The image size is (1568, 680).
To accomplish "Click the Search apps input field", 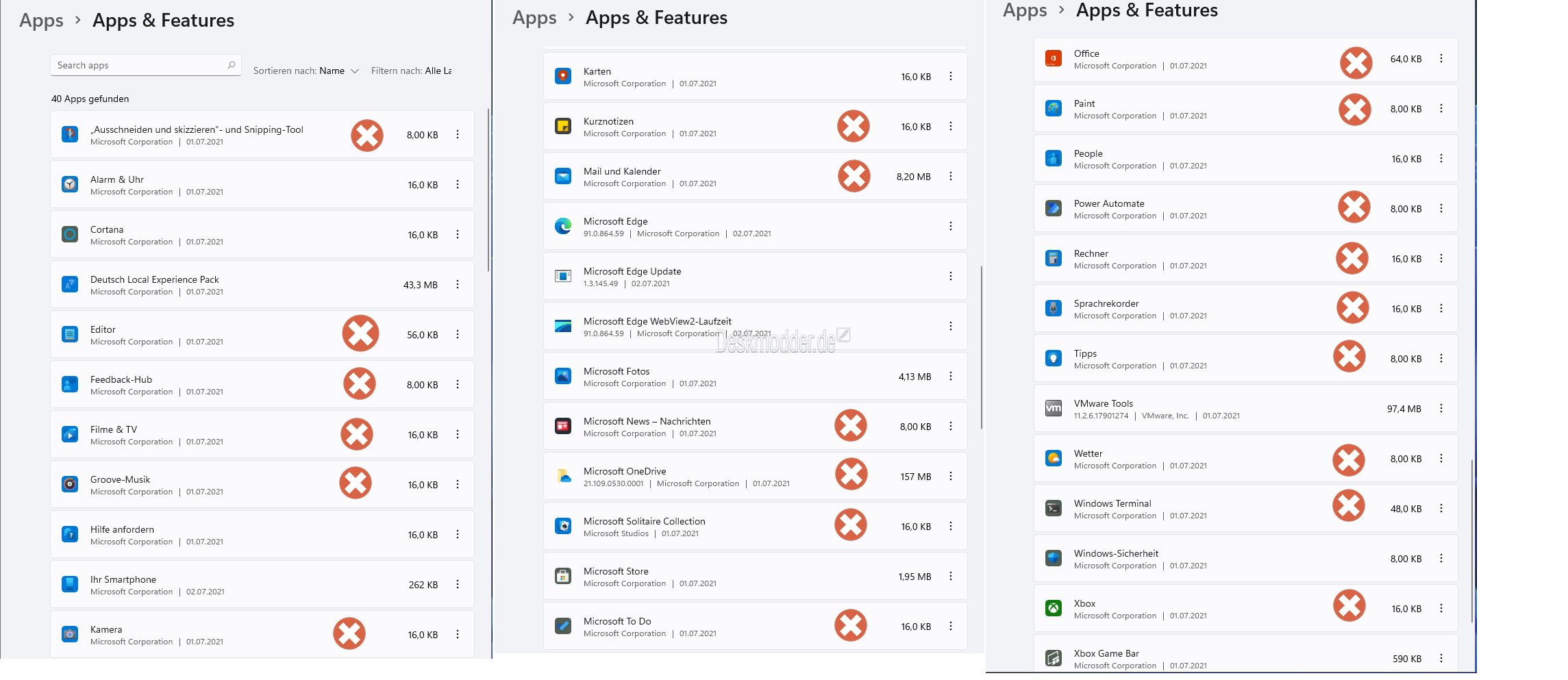I will pyautogui.click(x=145, y=65).
